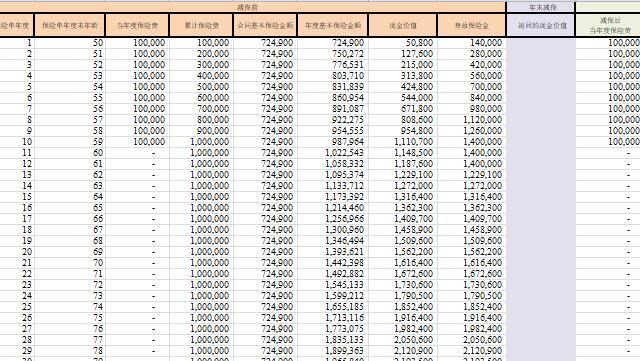Click the 现金价值 column header

pos(403,25)
